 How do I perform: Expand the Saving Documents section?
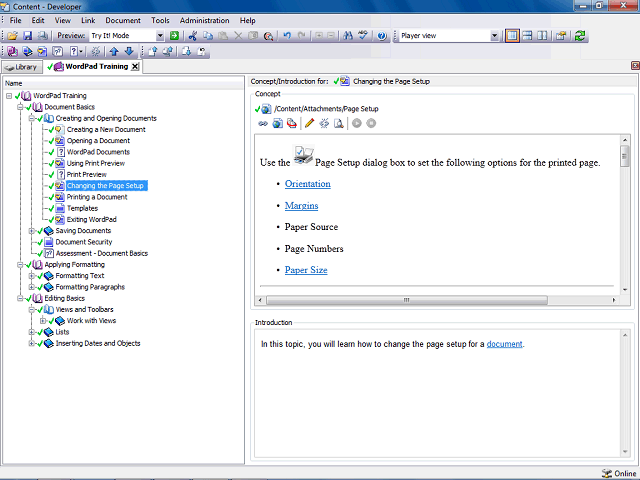click(31, 231)
